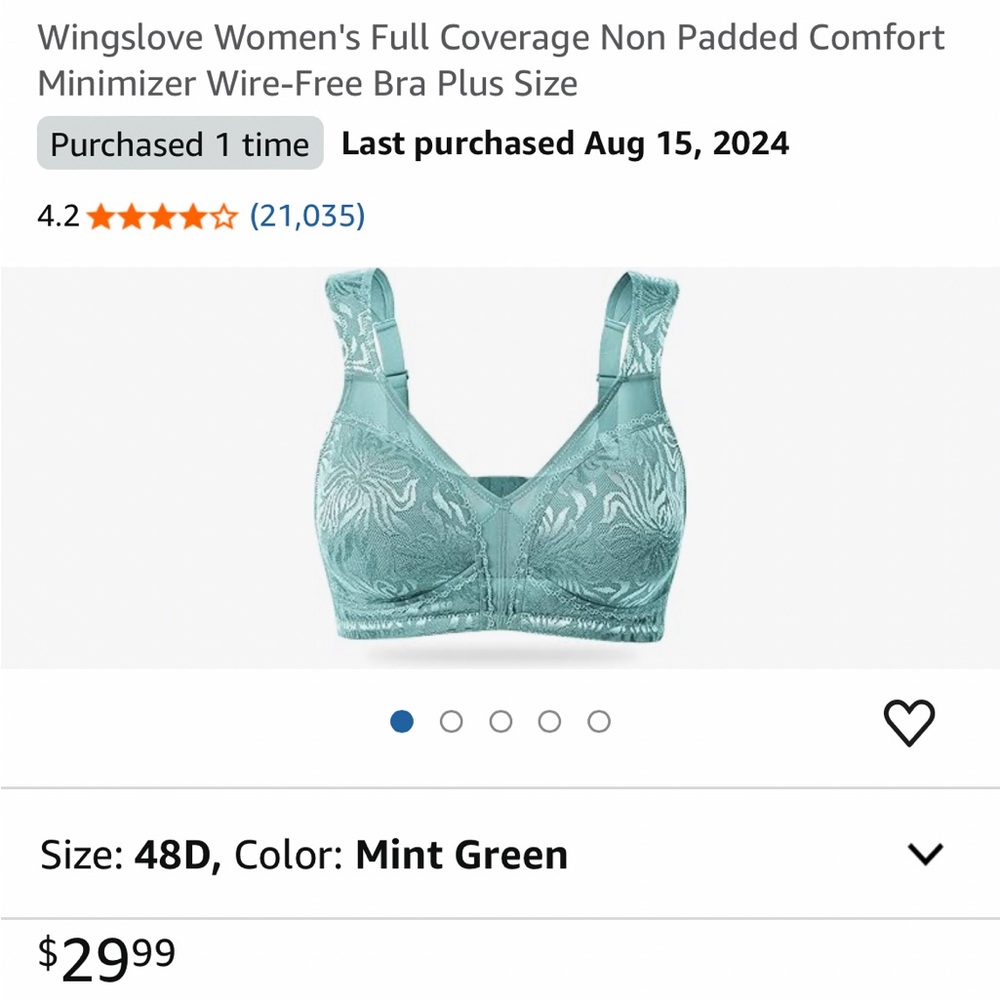Click the Wingslove product title

[490, 60]
